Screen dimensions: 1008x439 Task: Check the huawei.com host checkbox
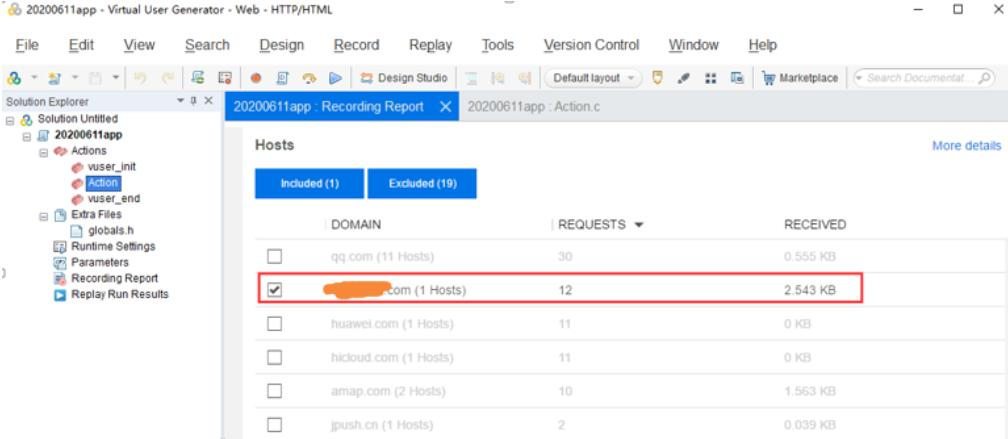click(274, 324)
